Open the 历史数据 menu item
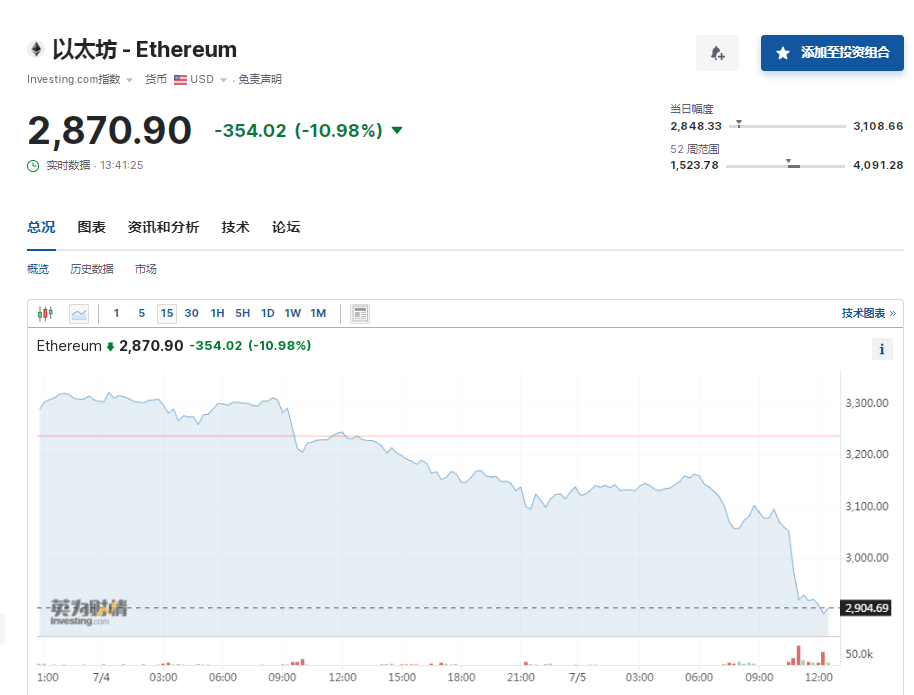Viewport: 914px width, 695px height. pyautogui.click(x=91, y=268)
